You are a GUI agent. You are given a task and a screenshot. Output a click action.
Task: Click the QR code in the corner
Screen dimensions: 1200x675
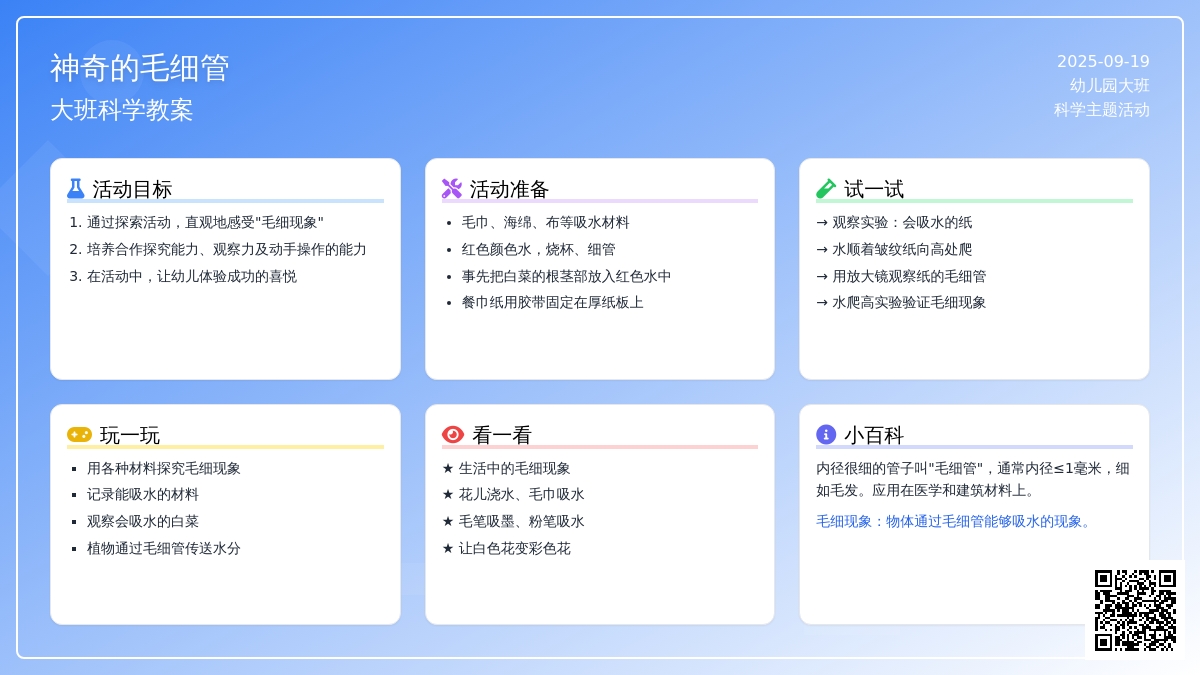pyautogui.click(x=1135, y=610)
